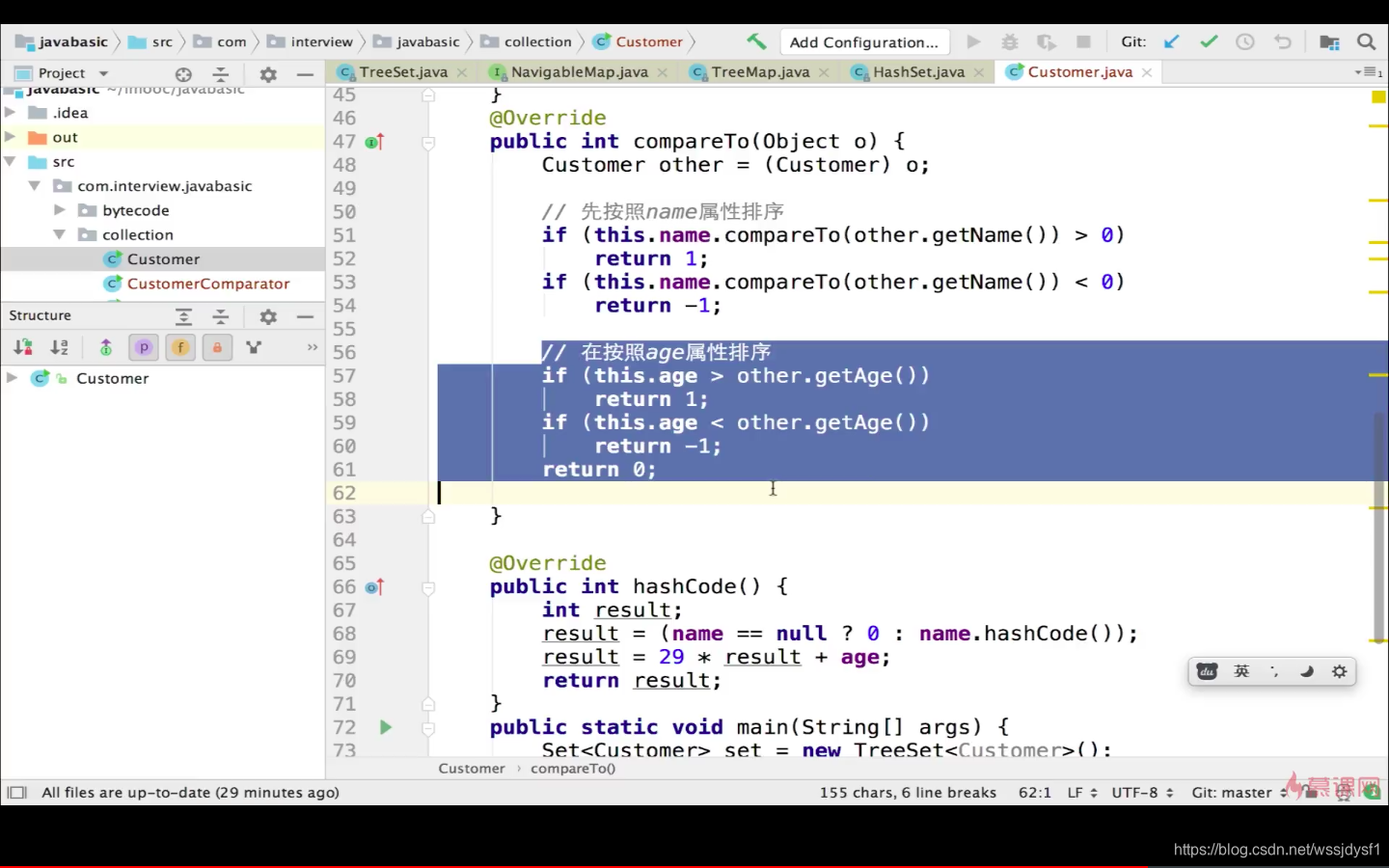Collapse the collection package
Screen dimensions: 1389x868
(60, 234)
